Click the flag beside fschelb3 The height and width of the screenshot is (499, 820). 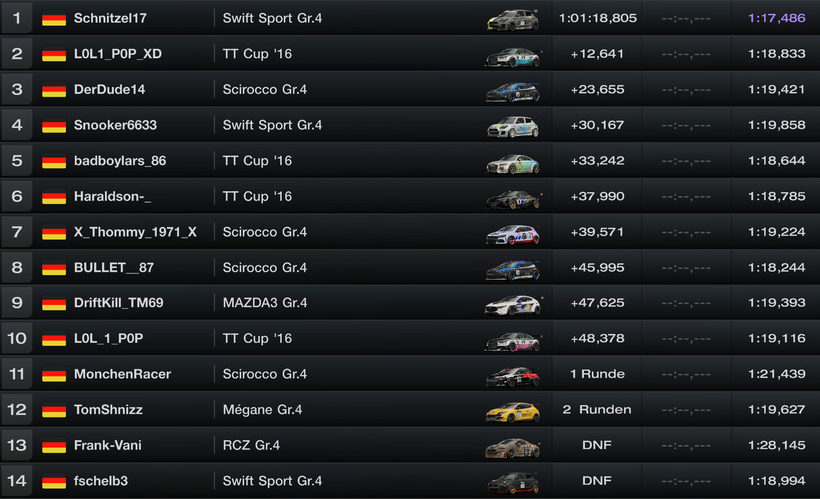tap(54, 482)
